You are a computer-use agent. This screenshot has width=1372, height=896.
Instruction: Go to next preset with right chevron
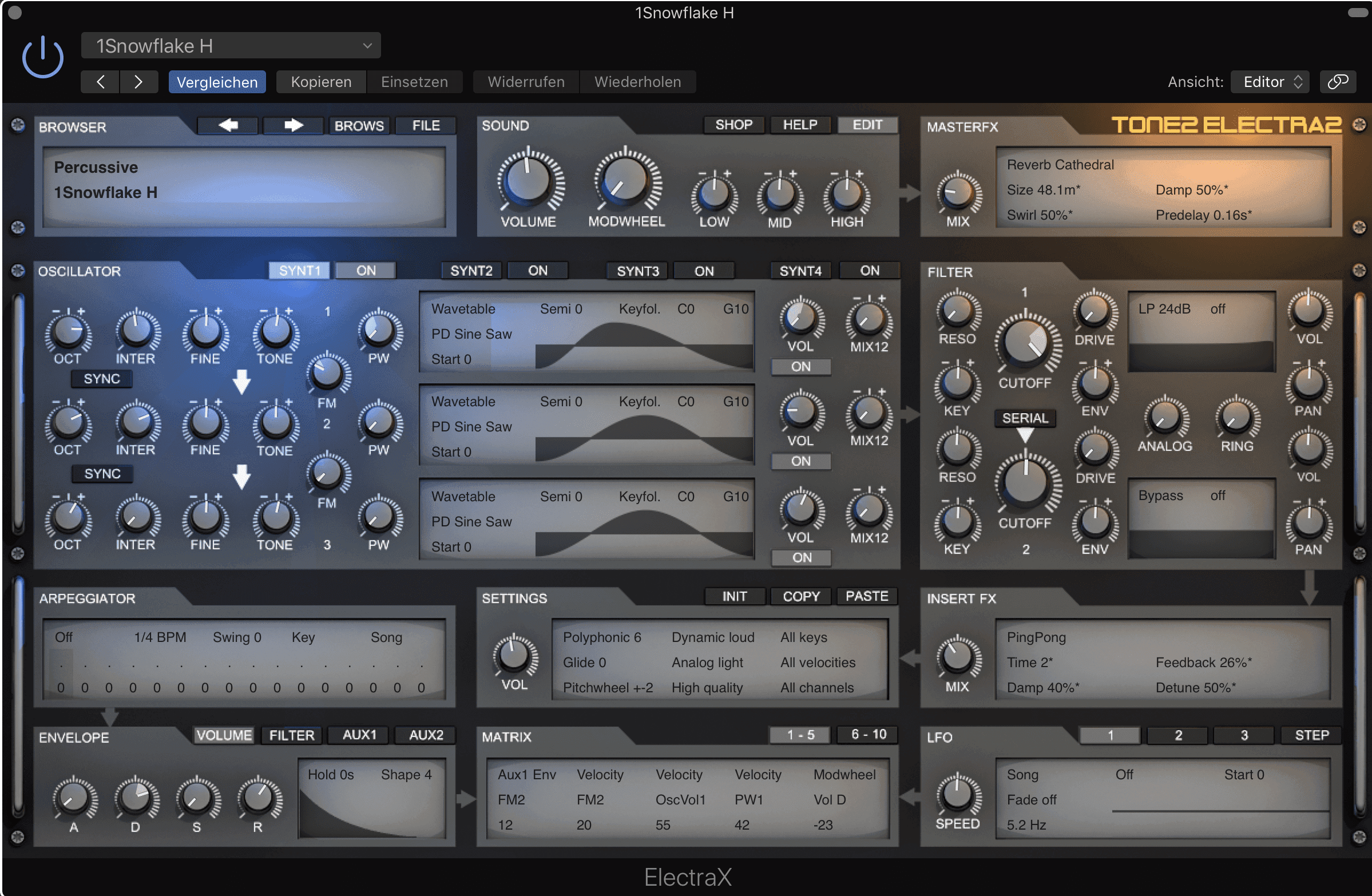point(138,82)
